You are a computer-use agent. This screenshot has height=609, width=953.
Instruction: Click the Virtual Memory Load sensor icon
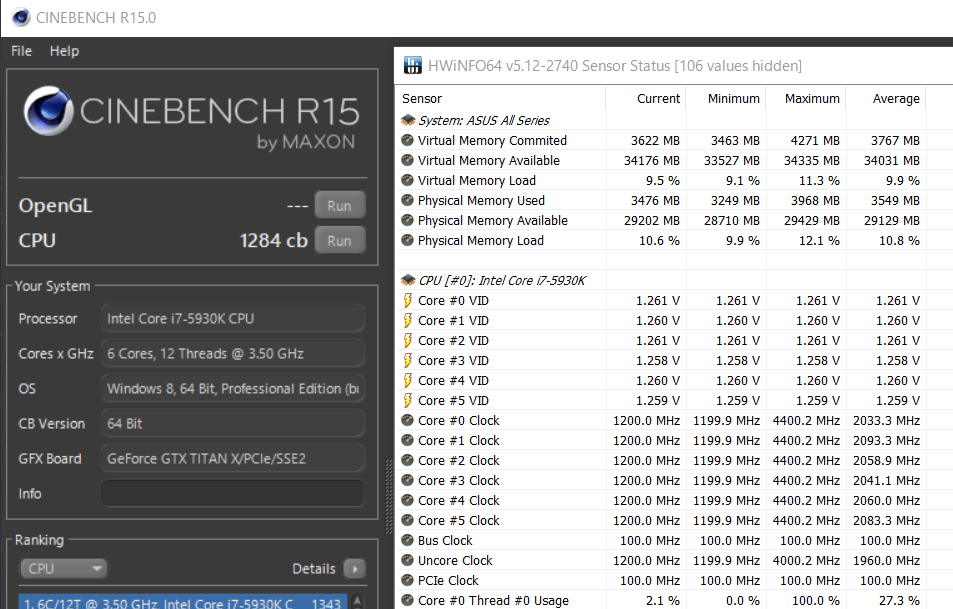click(x=407, y=180)
